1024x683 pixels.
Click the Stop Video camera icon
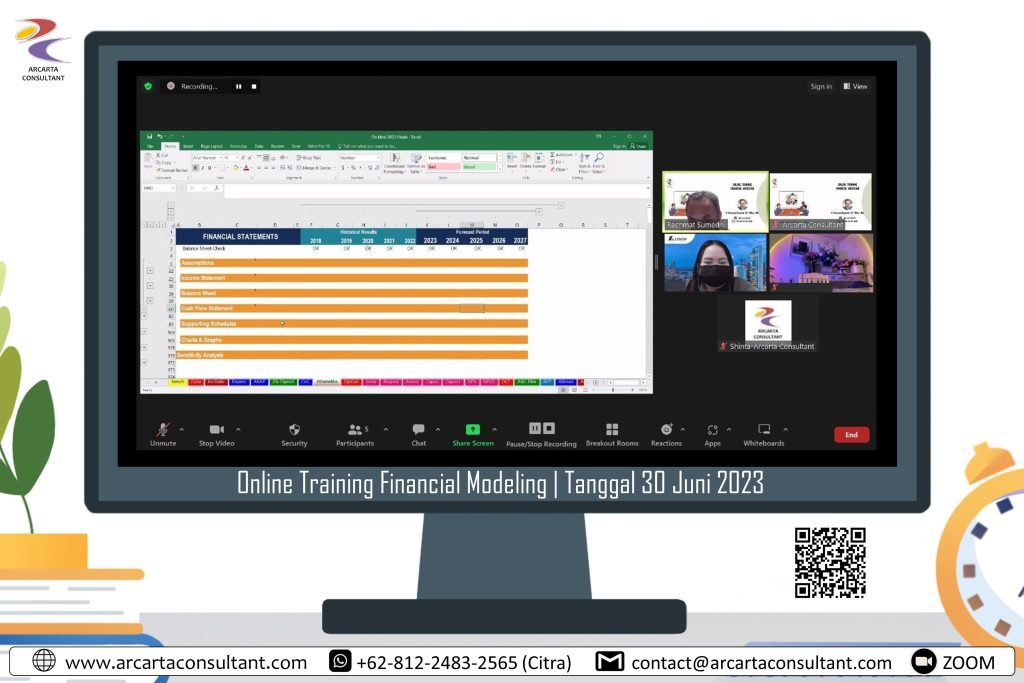[216, 430]
